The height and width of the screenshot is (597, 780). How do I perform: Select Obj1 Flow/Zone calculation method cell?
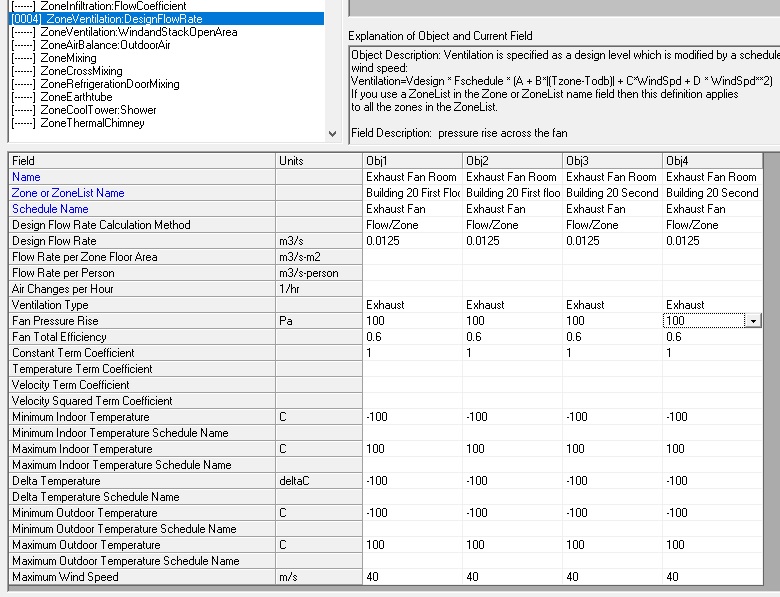pos(412,225)
